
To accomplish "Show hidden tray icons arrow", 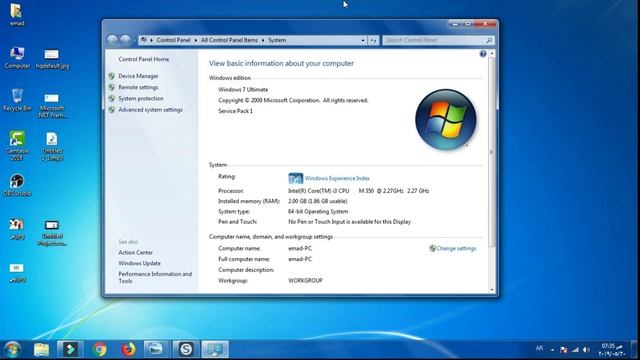I will coord(552,350).
